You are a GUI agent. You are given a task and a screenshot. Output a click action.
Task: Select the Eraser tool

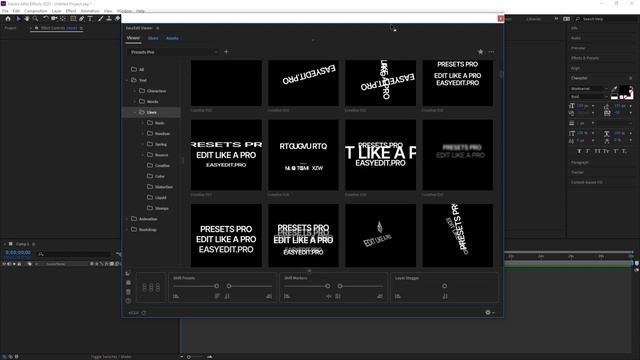click(118, 19)
